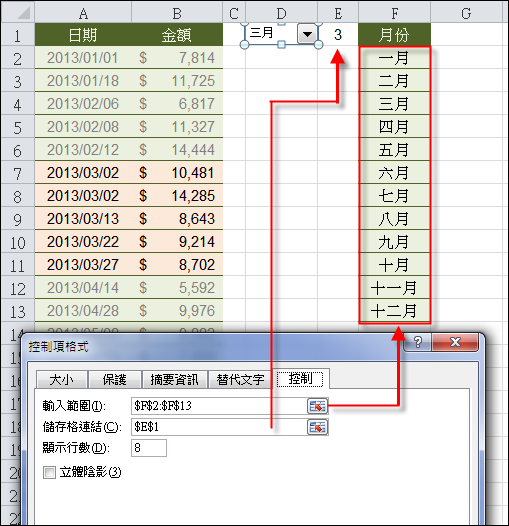Click the cell with 四月
This screenshot has width=509, height=526.
(394, 127)
